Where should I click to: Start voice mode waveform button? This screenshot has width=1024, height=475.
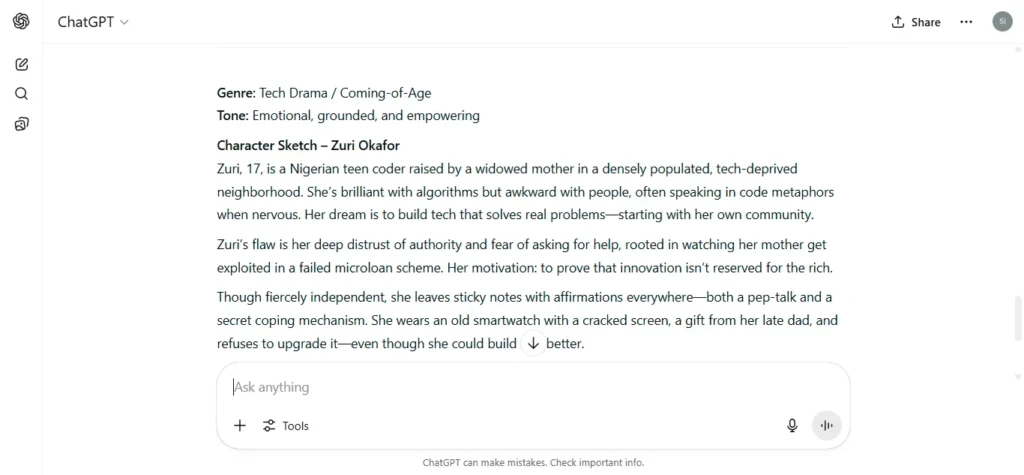coord(827,426)
